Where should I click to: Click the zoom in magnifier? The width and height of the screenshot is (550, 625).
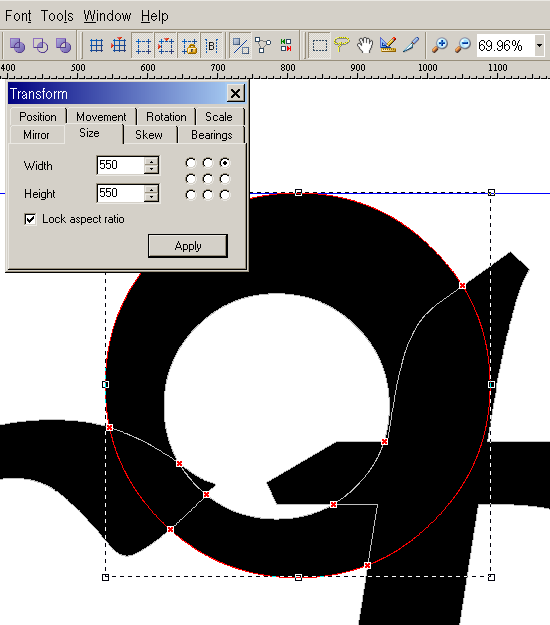[x=440, y=45]
